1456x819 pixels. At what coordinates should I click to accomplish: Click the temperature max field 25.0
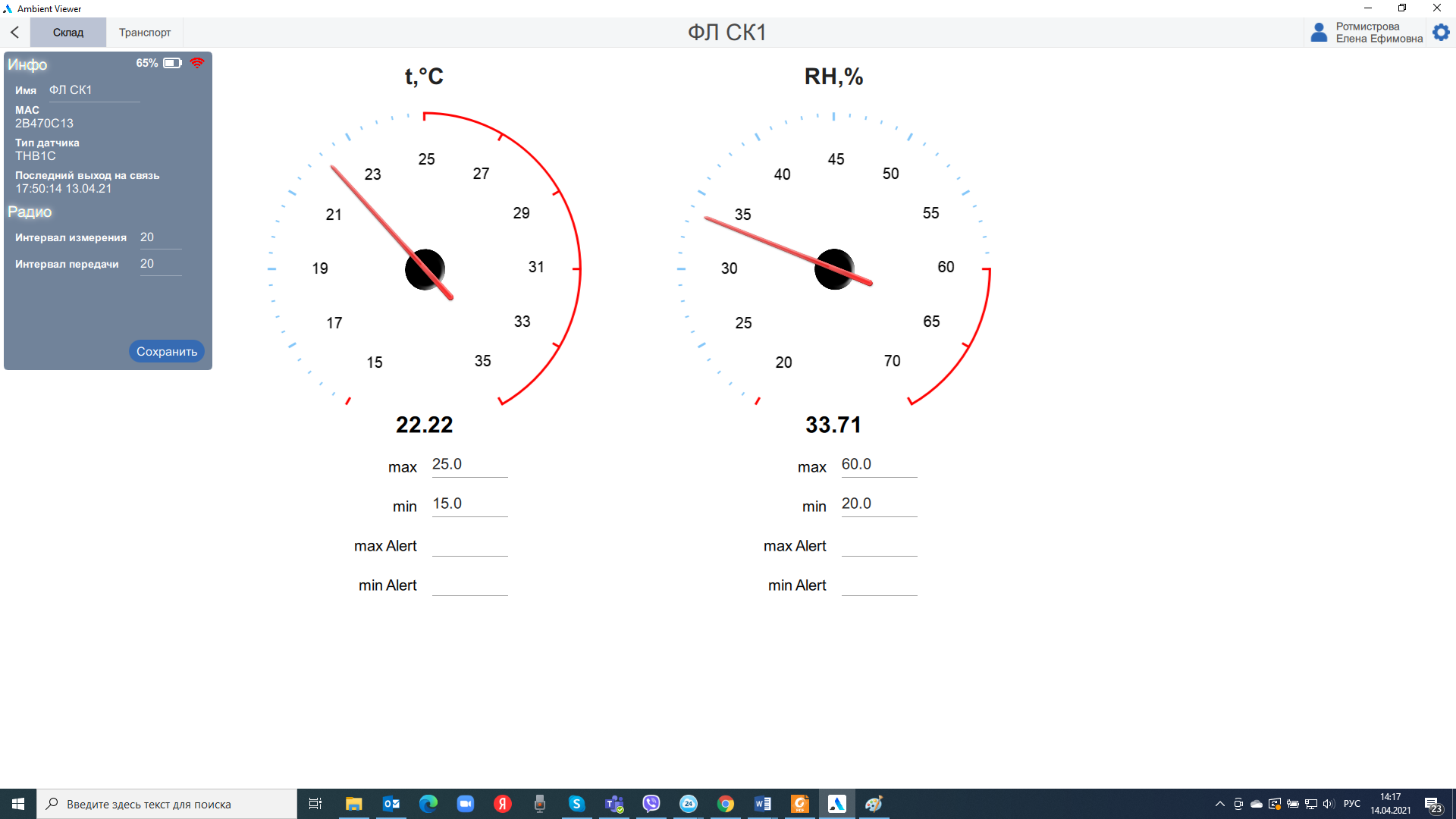coord(469,464)
